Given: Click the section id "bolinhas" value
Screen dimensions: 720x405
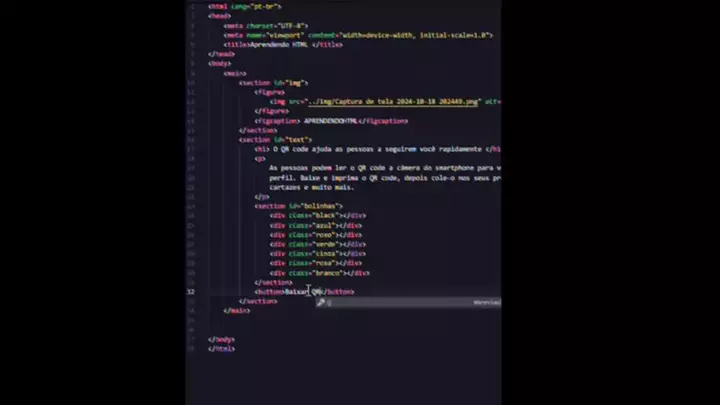Looking at the screenshot, I should click(x=325, y=206).
